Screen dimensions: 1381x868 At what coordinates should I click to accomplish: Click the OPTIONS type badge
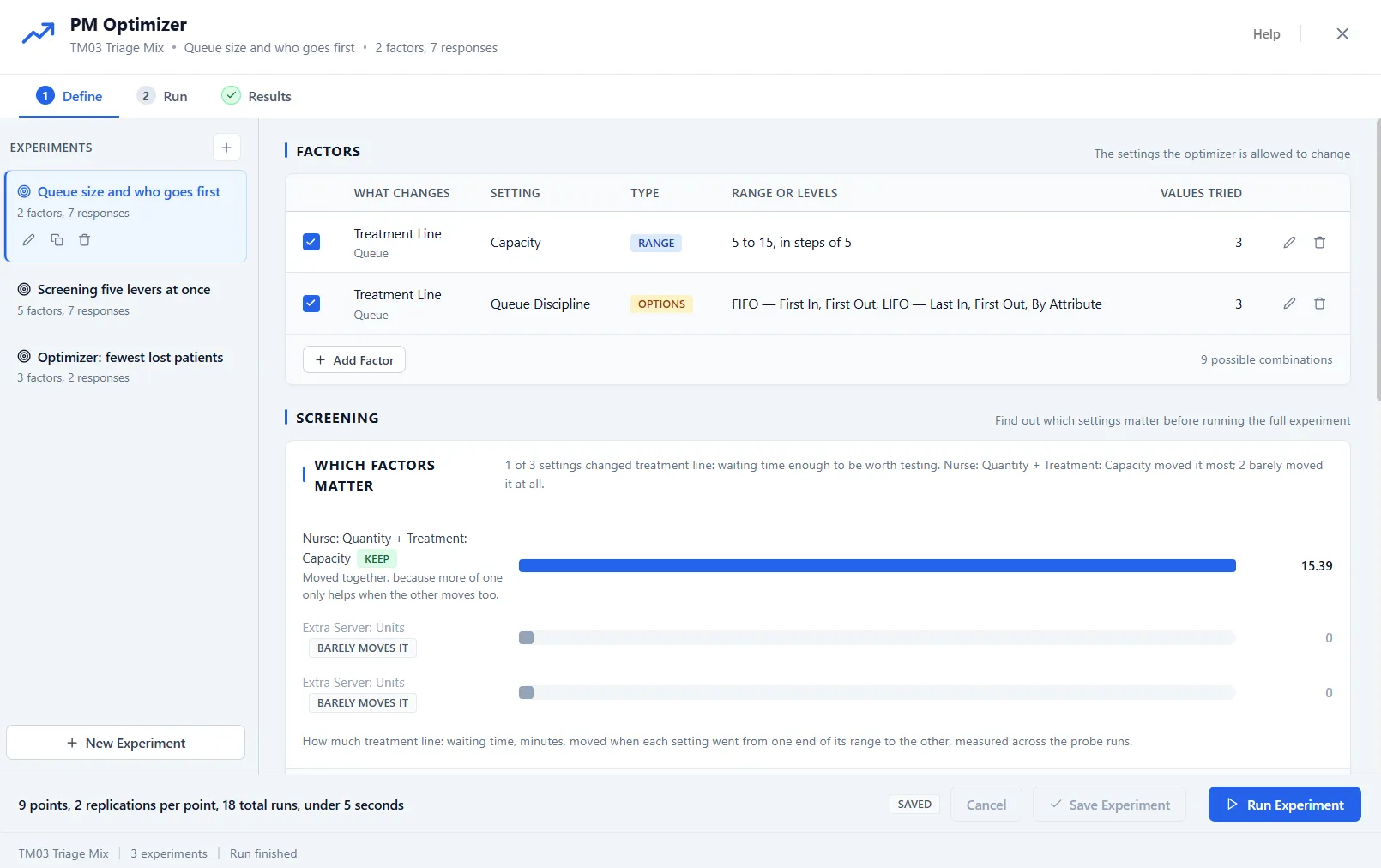(x=661, y=304)
